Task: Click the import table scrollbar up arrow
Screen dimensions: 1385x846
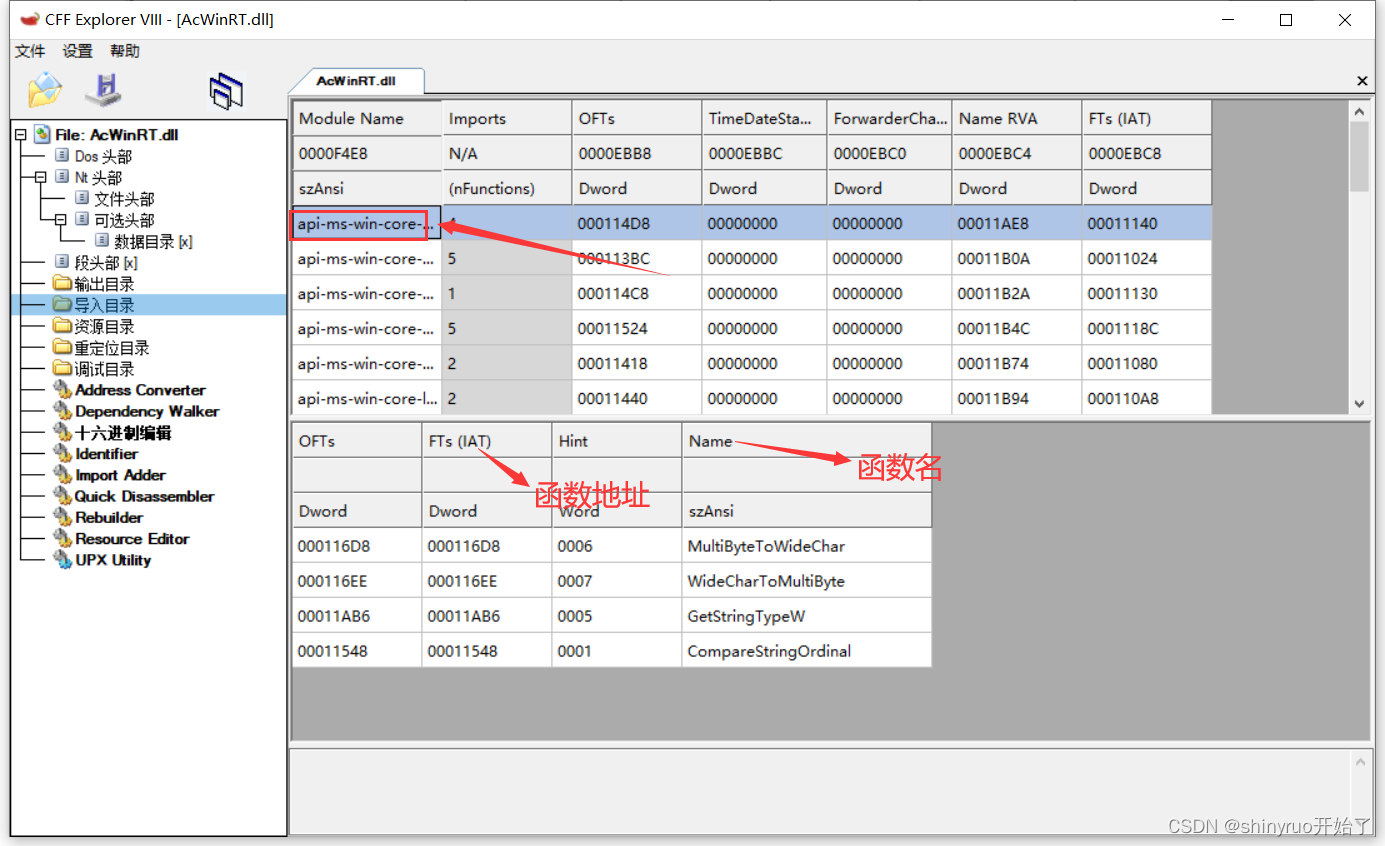Action: (x=1359, y=111)
